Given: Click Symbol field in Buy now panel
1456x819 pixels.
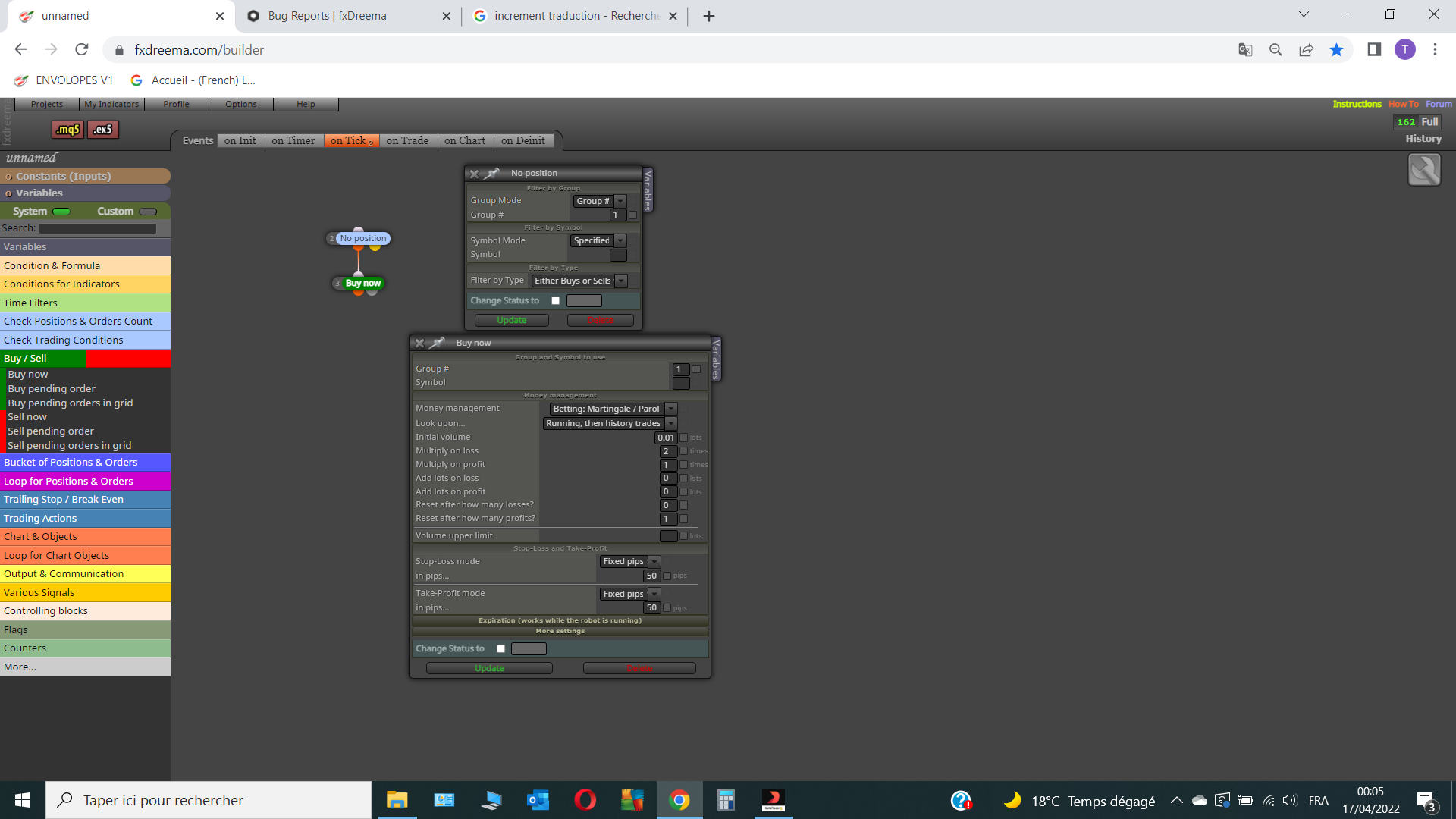Looking at the screenshot, I should 681,383.
